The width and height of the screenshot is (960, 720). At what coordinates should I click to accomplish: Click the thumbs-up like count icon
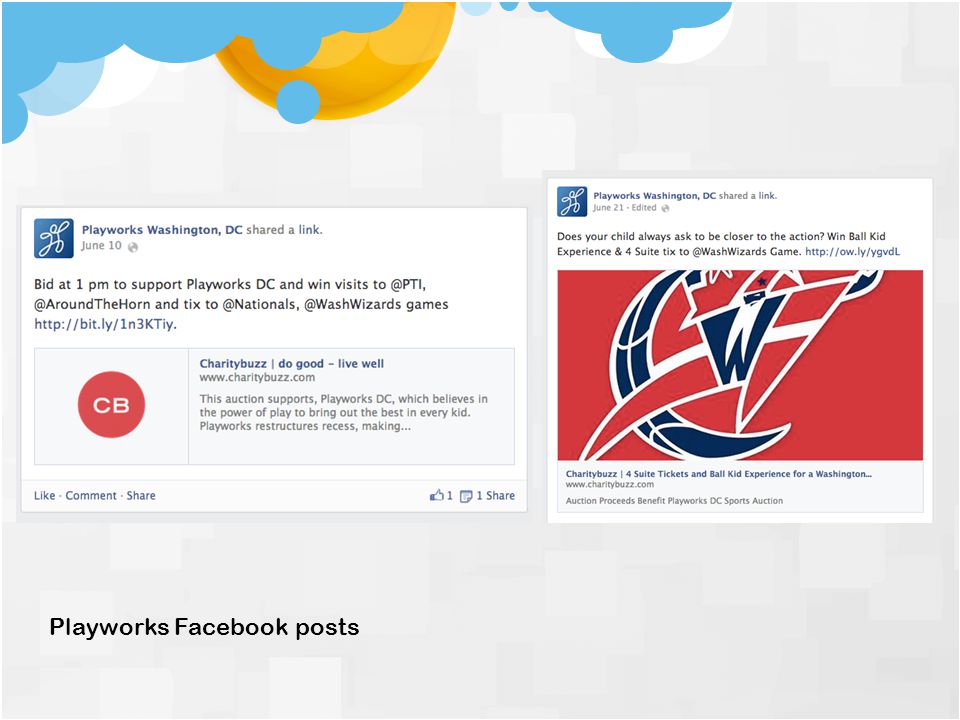[x=437, y=495]
